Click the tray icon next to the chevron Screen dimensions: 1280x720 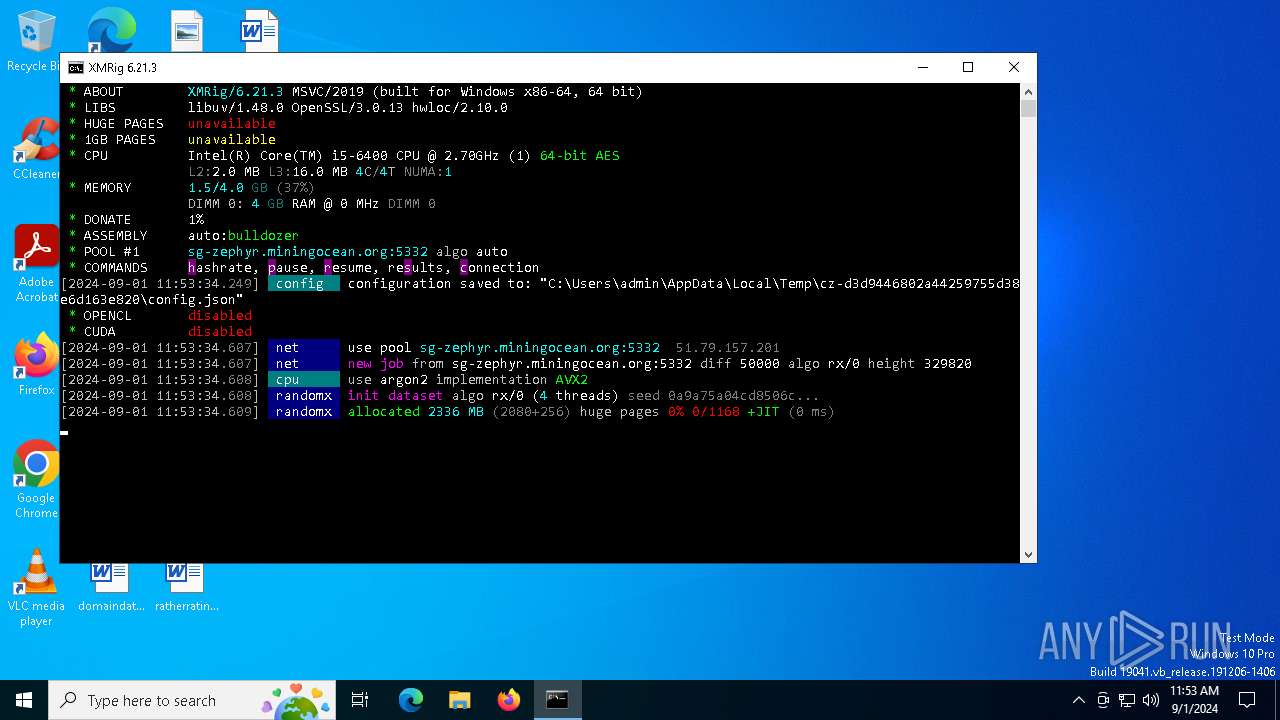pyautogui.click(x=1103, y=700)
